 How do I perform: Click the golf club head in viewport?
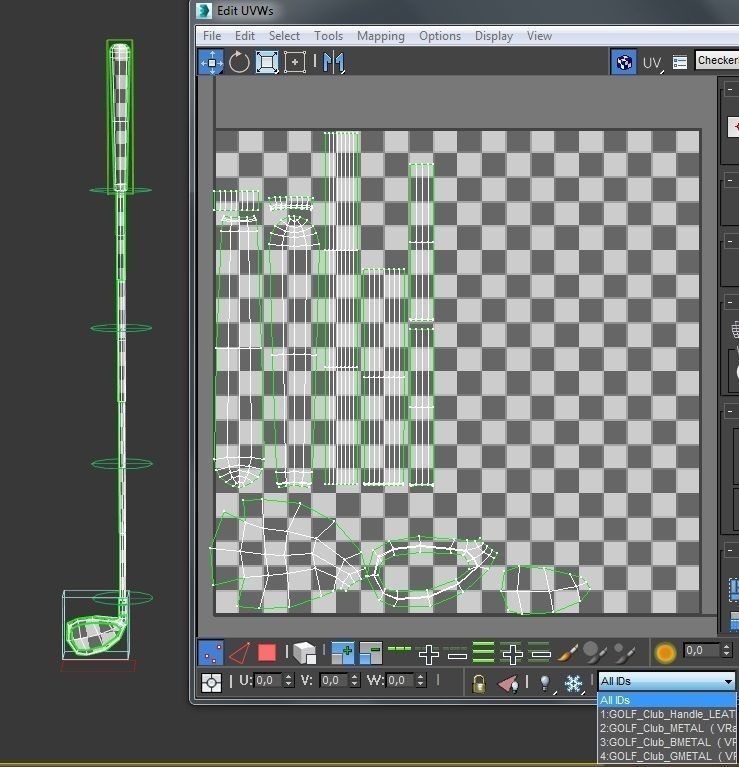tap(95, 634)
